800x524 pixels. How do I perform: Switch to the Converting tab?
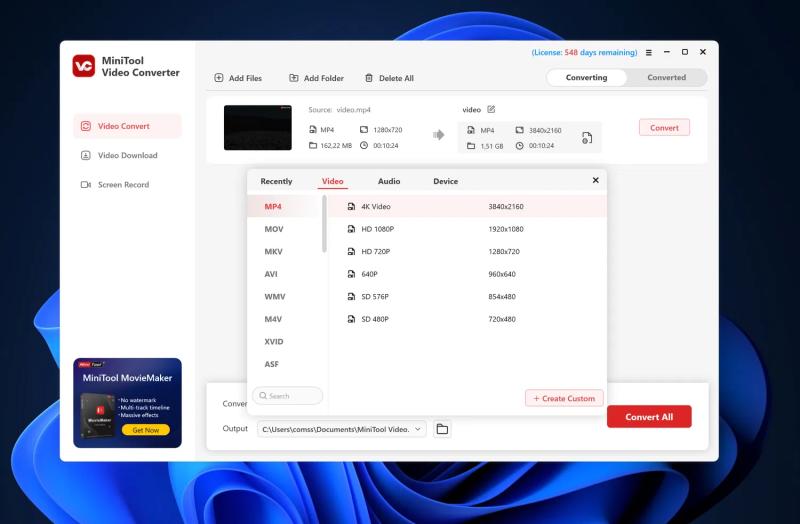(586, 78)
